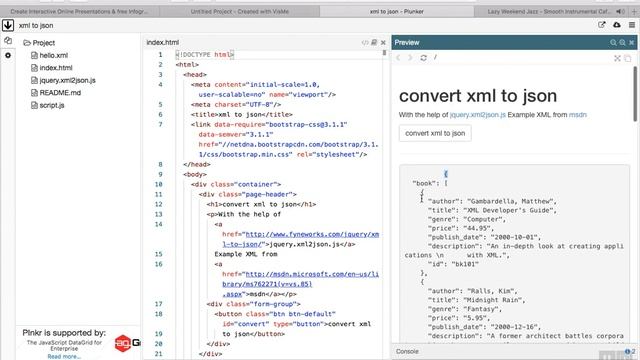Click "Gambardella, Matthew" in the JSON output
This screenshot has width=640, height=360.
(511, 201)
